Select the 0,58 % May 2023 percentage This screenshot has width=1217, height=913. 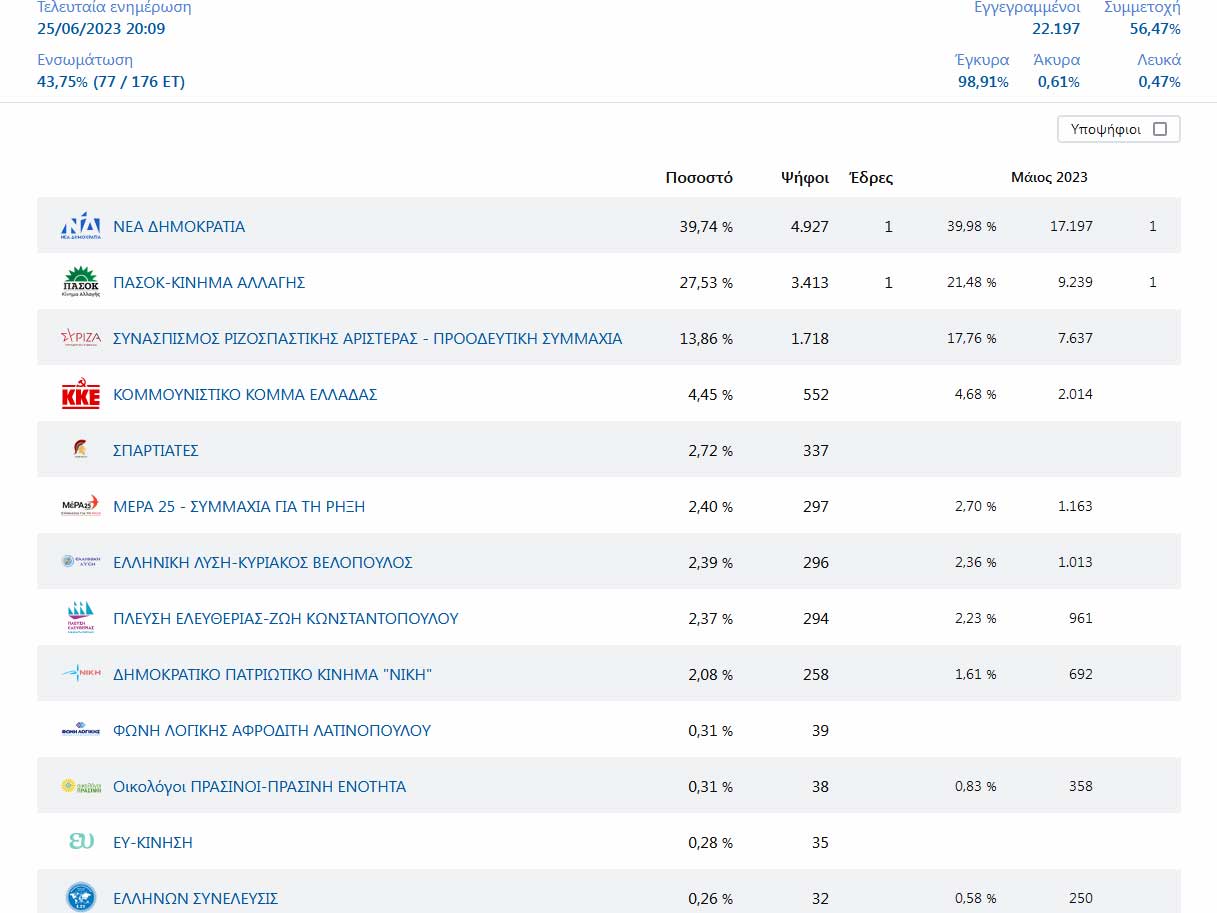(975, 899)
